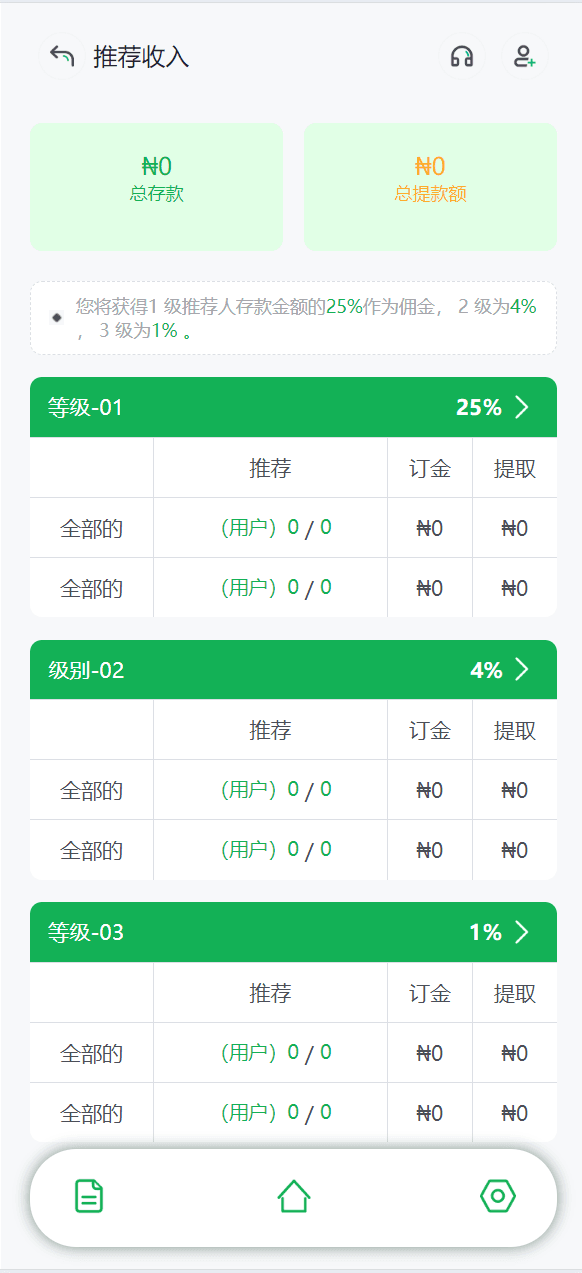Open settings hexagon icon in bottom bar
Image resolution: width=582 pixels, height=1273 pixels.
click(x=498, y=1196)
